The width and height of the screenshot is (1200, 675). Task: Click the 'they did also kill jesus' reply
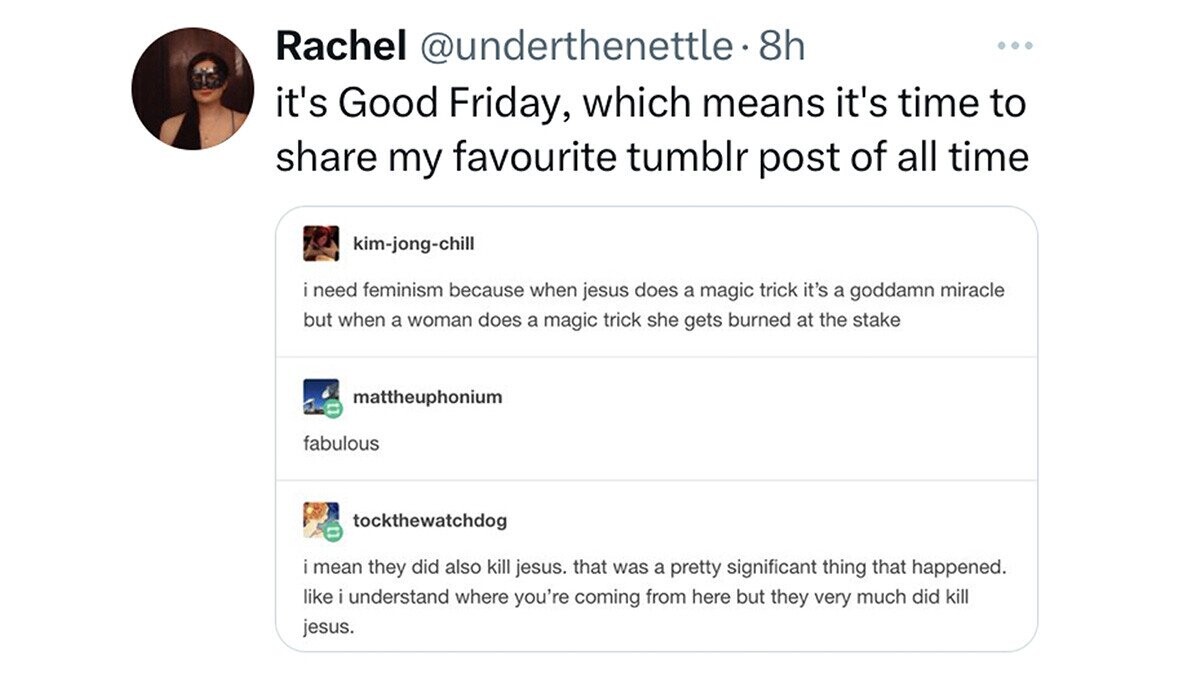pos(653,567)
